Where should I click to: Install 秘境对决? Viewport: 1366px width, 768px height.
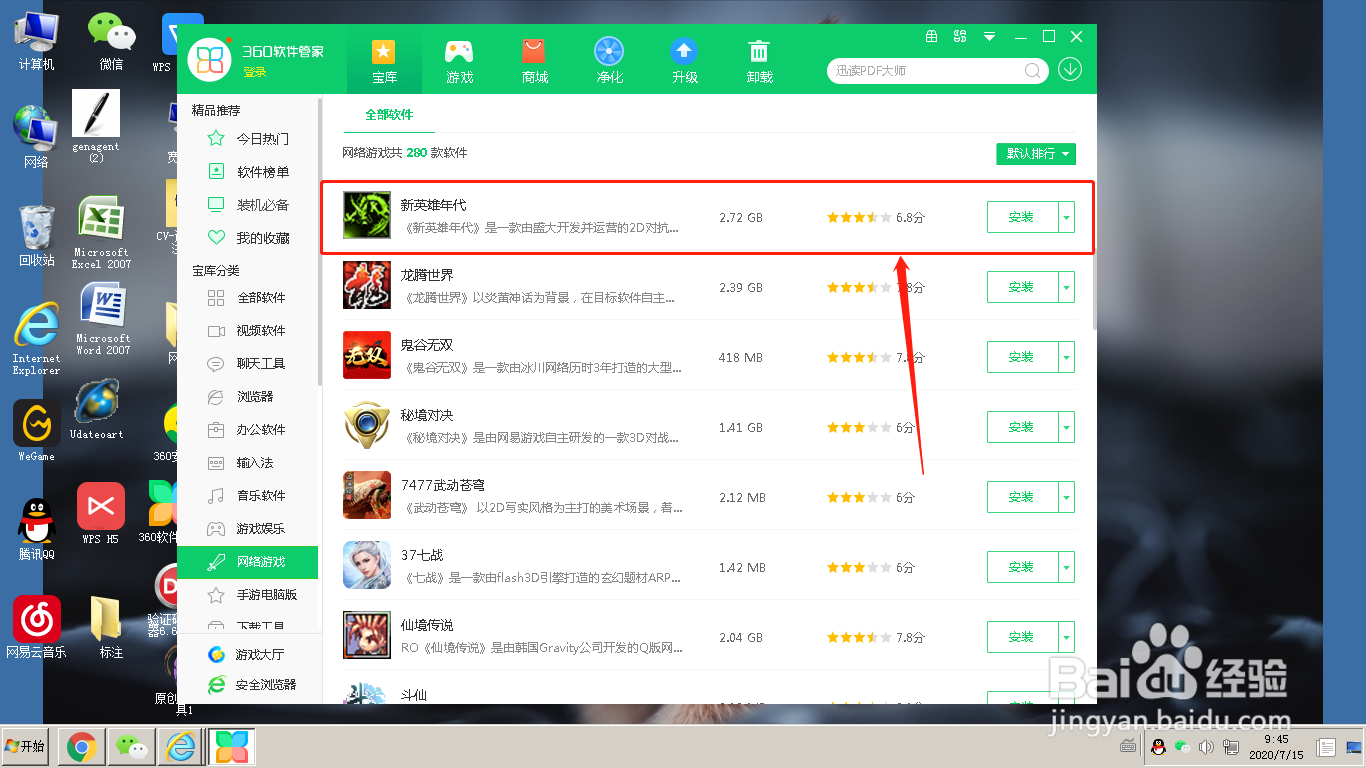pos(1022,427)
